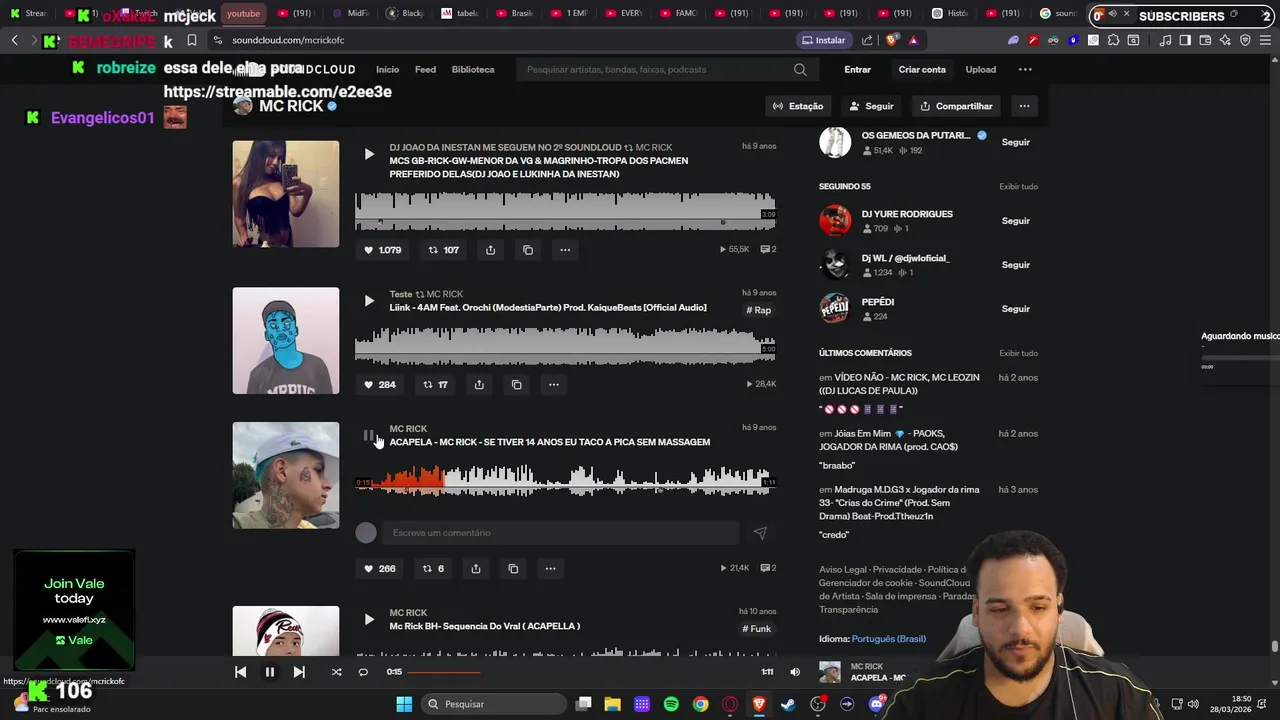1280x720 pixels.
Task: Click the search magnifier icon in SoundCloud
Action: pyautogui.click(x=800, y=70)
